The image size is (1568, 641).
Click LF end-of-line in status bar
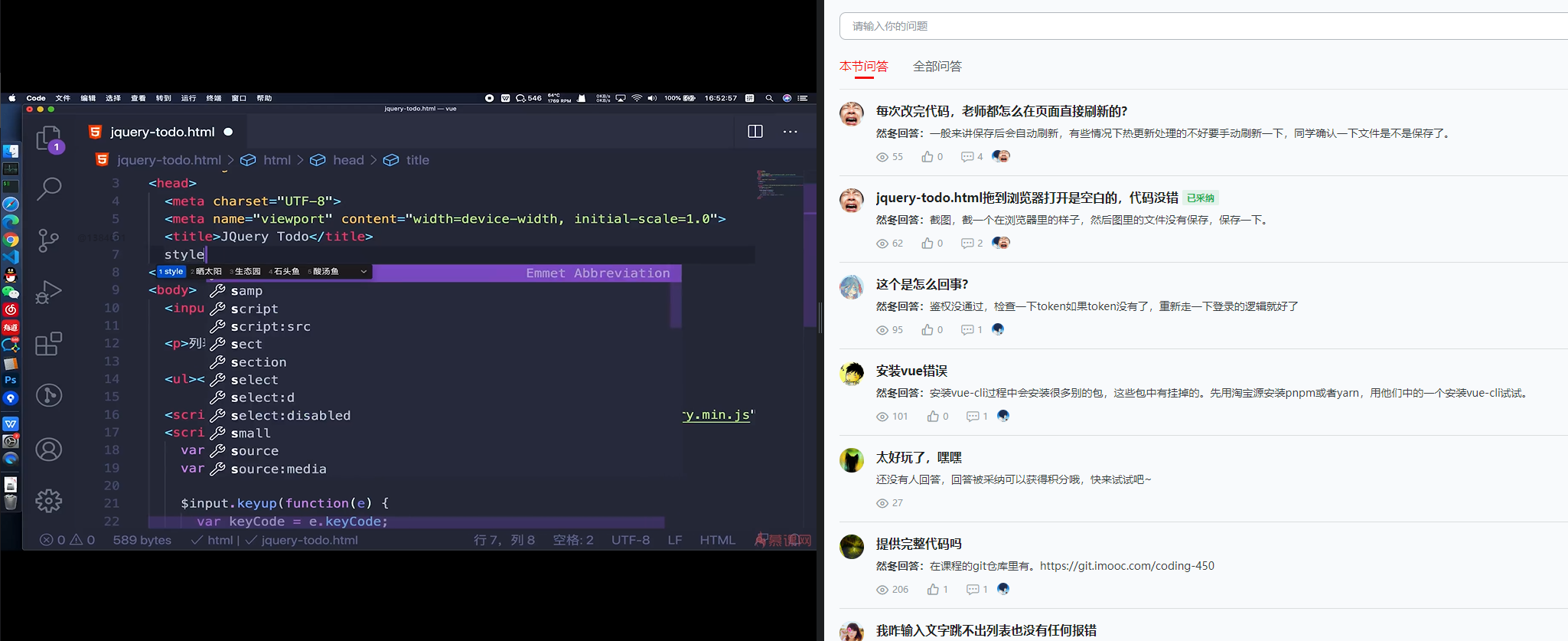(x=675, y=540)
